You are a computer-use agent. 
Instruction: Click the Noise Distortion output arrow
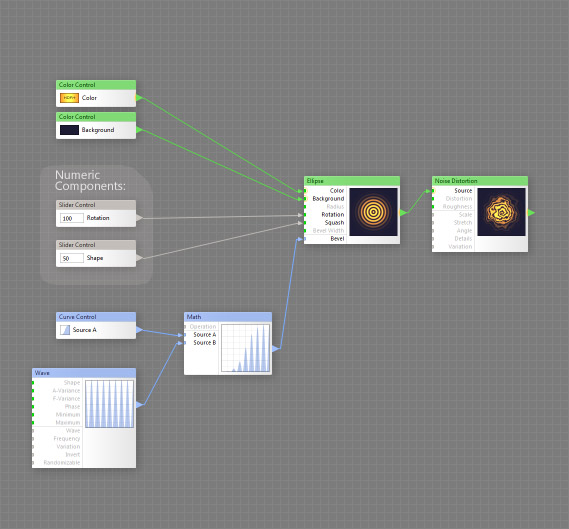(531, 213)
